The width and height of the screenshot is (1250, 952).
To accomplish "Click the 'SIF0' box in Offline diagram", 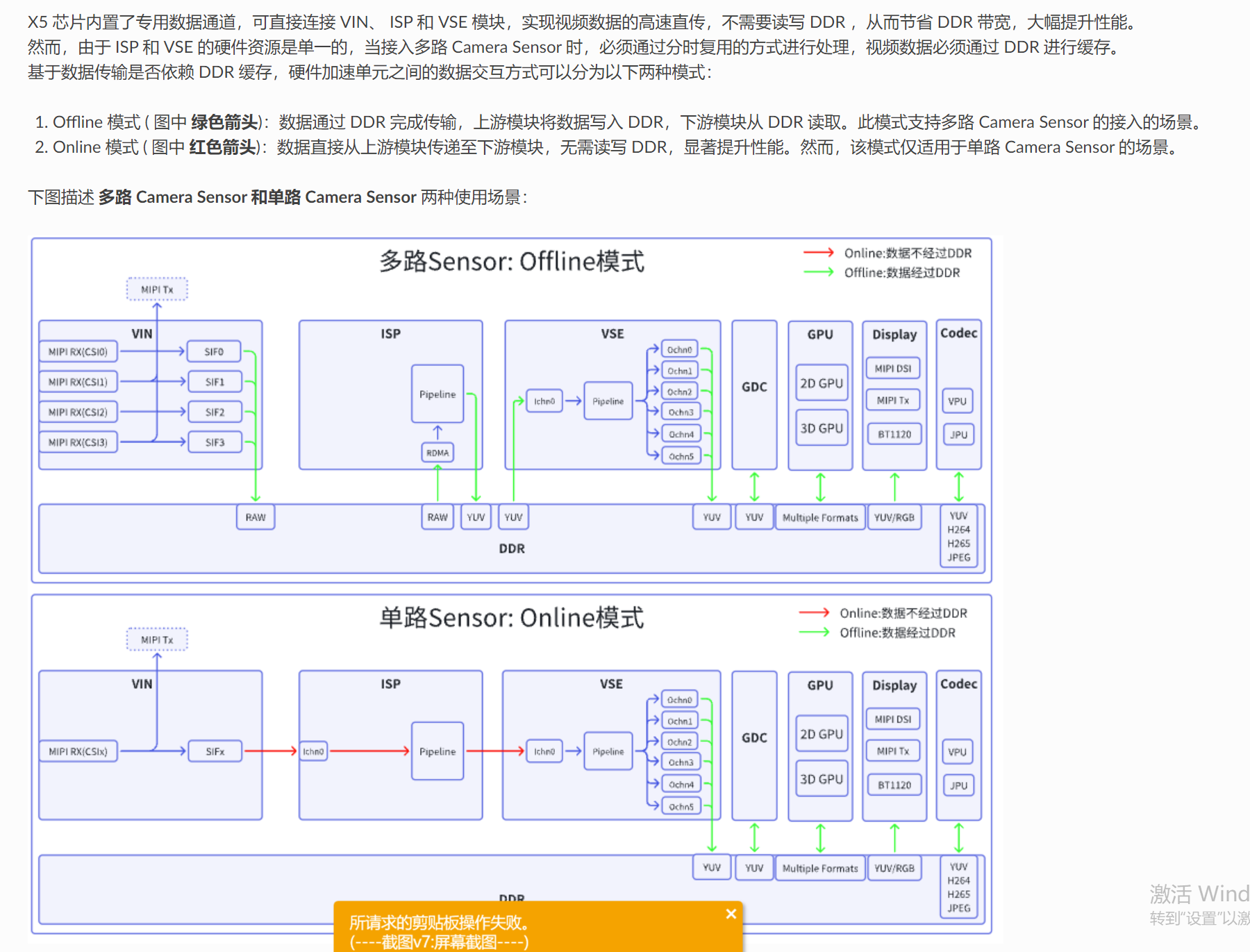I will tap(214, 352).
